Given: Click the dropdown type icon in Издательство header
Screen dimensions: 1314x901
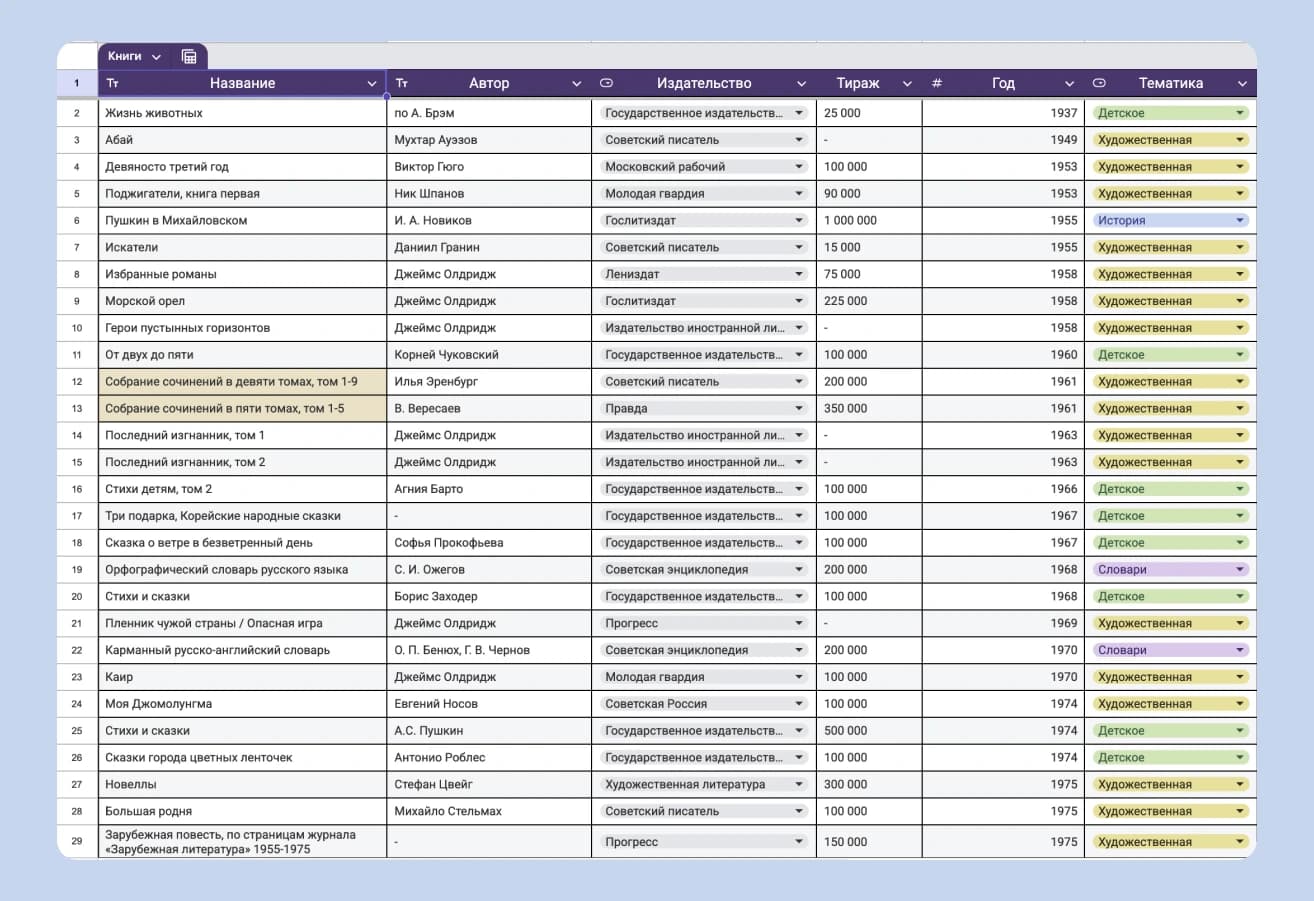Looking at the screenshot, I should (x=606, y=83).
